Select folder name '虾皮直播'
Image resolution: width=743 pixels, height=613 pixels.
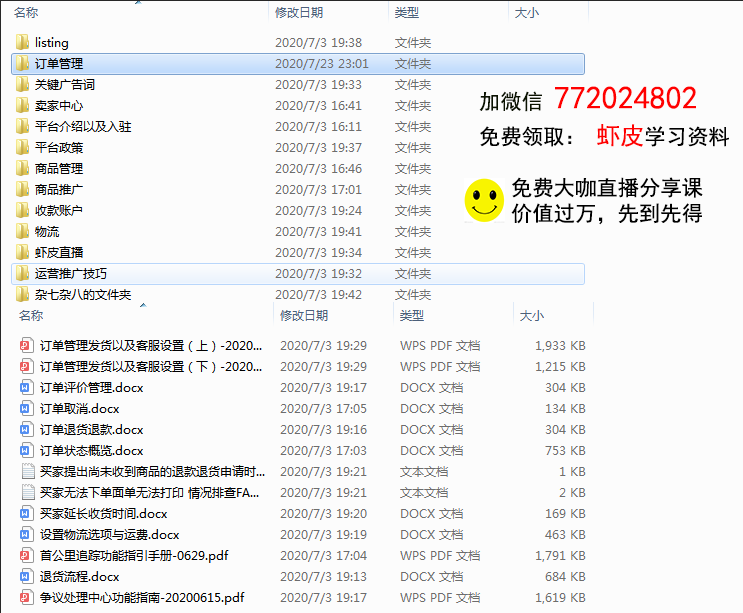coord(59,252)
